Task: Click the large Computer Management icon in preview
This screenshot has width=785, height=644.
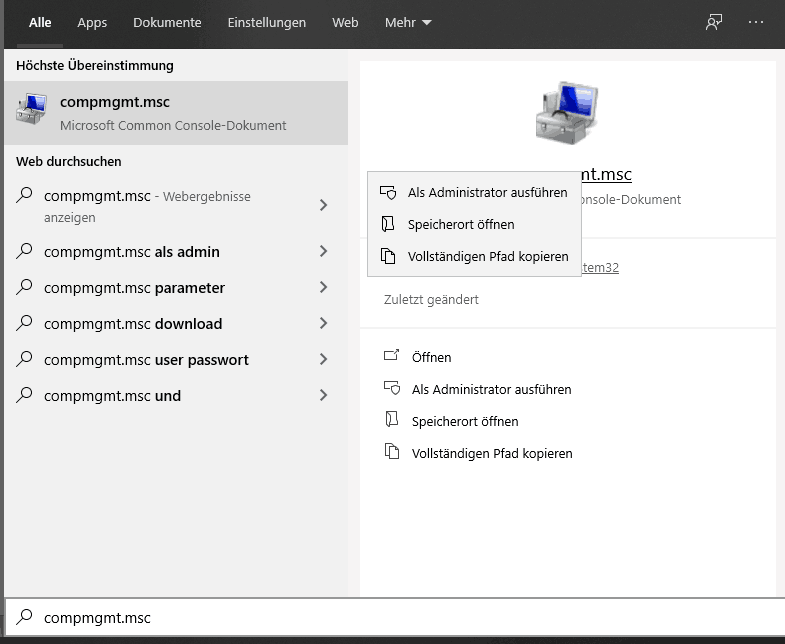Action: [567, 113]
